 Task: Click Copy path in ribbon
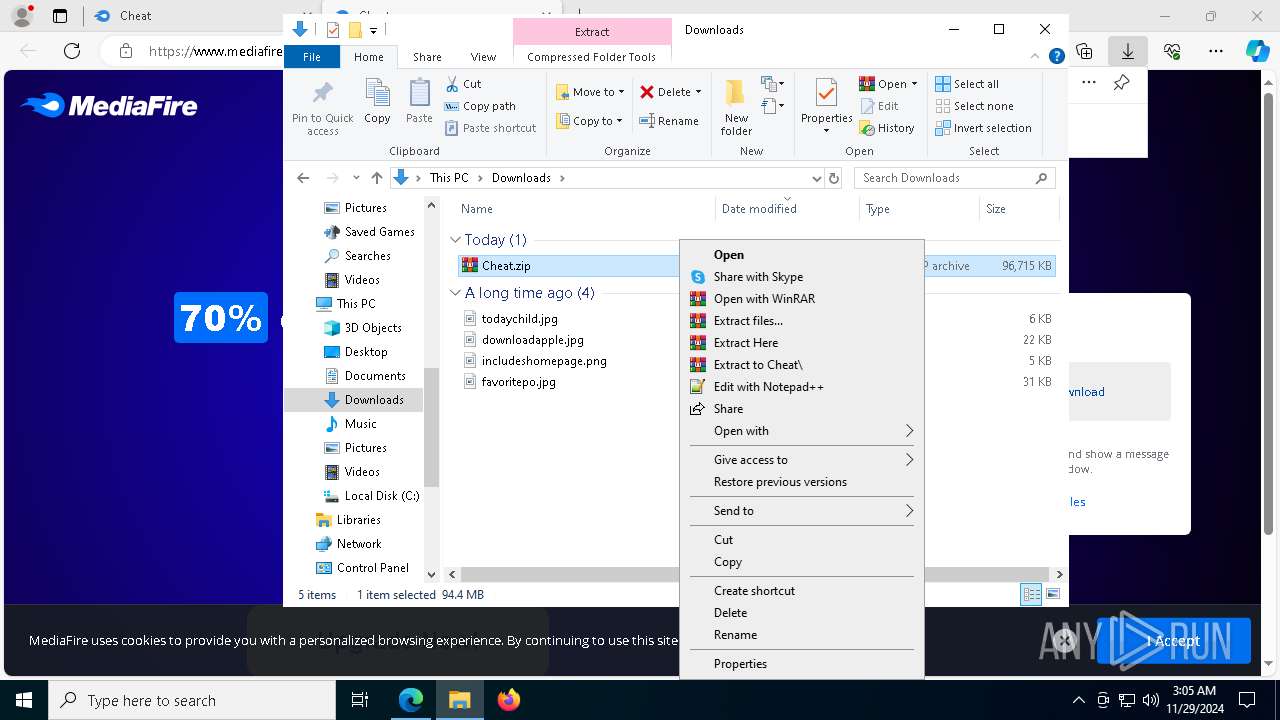pyautogui.click(x=480, y=106)
